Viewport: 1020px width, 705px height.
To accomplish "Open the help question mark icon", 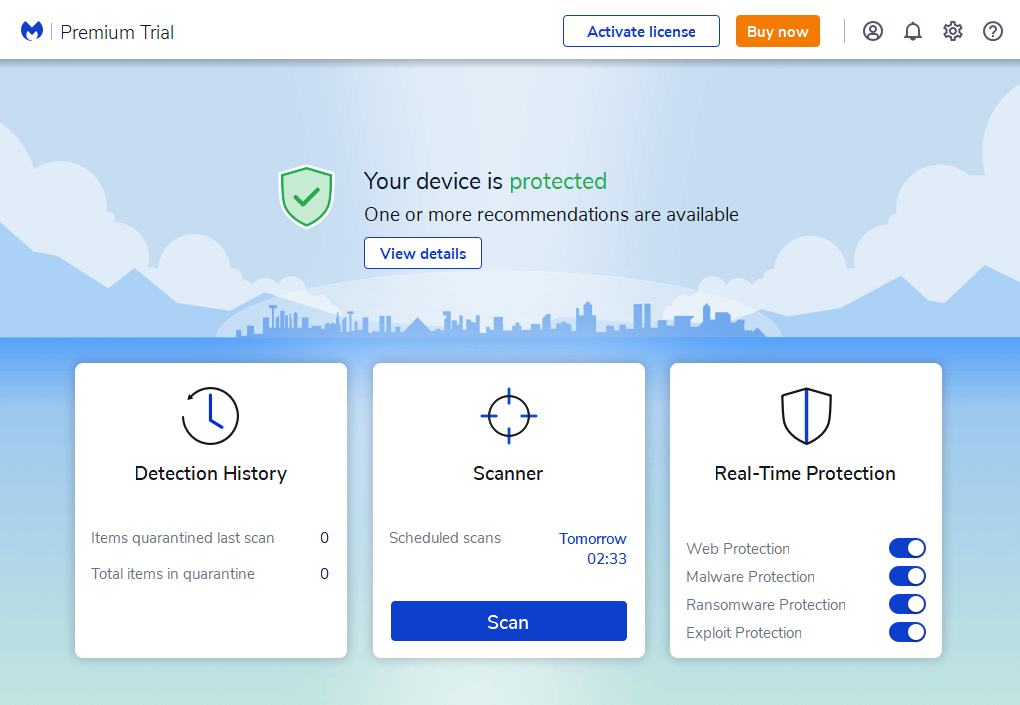I will click(x=992, y=31).
